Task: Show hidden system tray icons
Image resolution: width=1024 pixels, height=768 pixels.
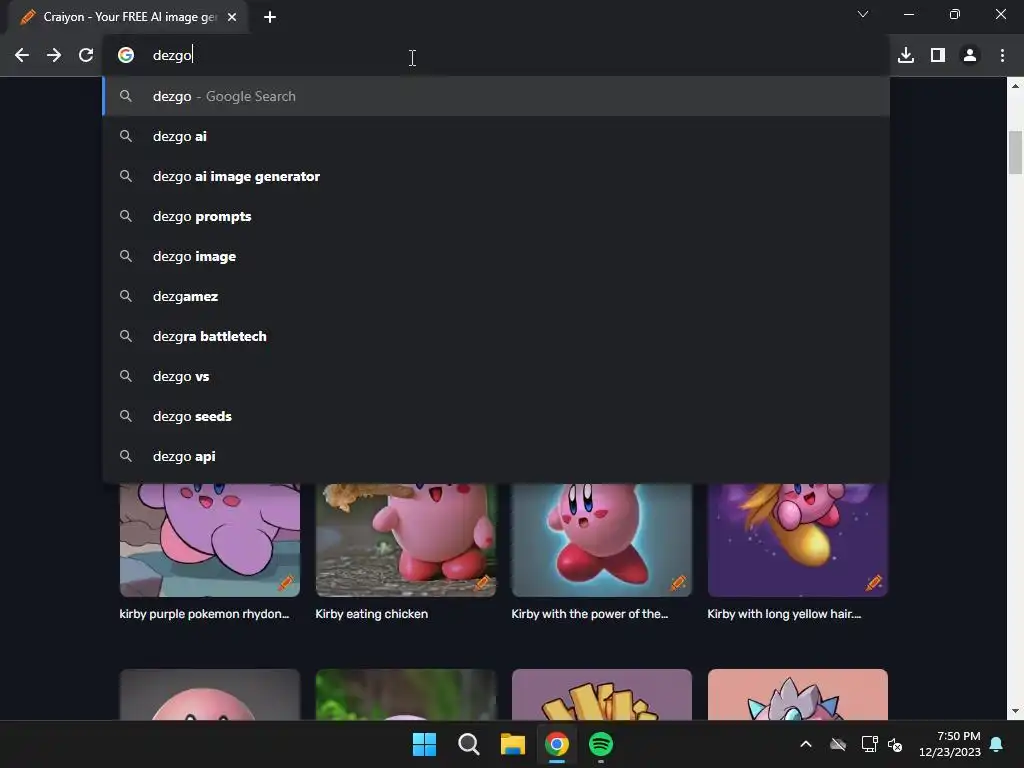Action: [x=806, y=744]
